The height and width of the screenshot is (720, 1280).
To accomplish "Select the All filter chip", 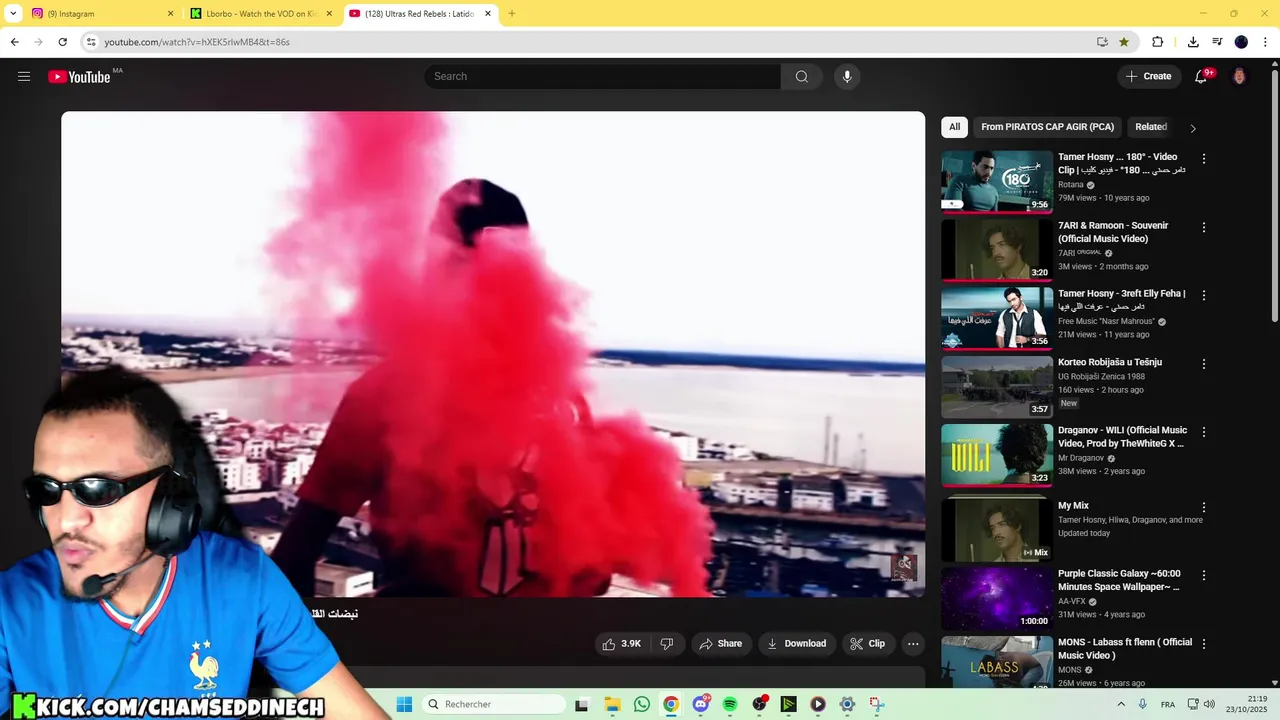I will click(954, 127).
